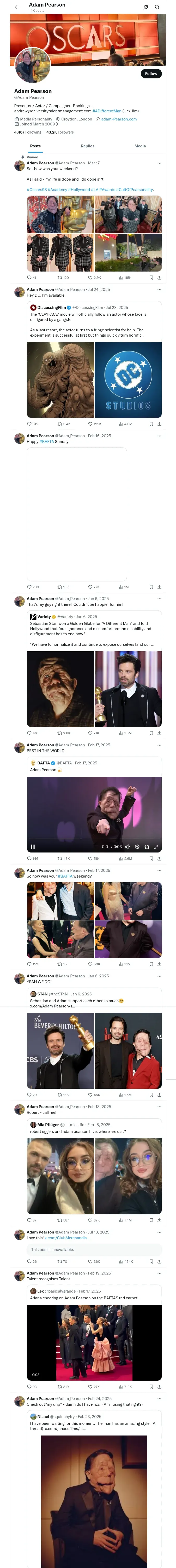The image size is (176, 1568).
Task: Switch to the Media tab
Action: click(x=140, y=146)
